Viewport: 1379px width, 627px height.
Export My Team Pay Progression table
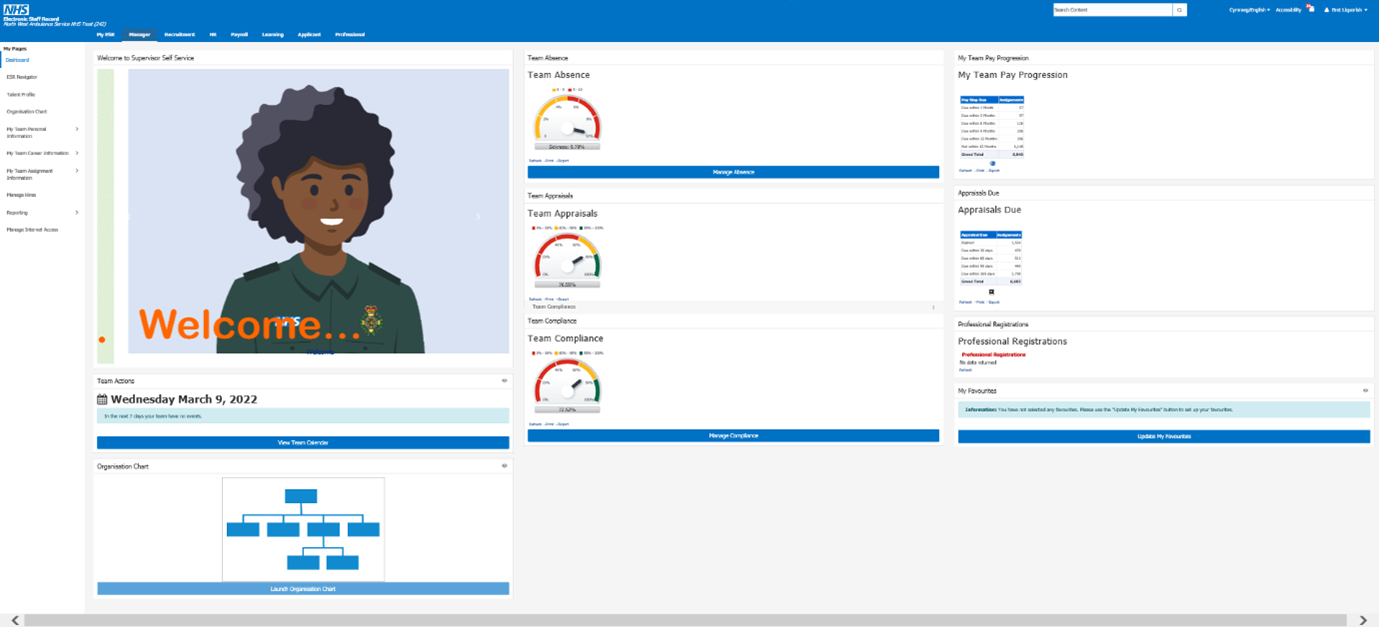coord(994,171)
